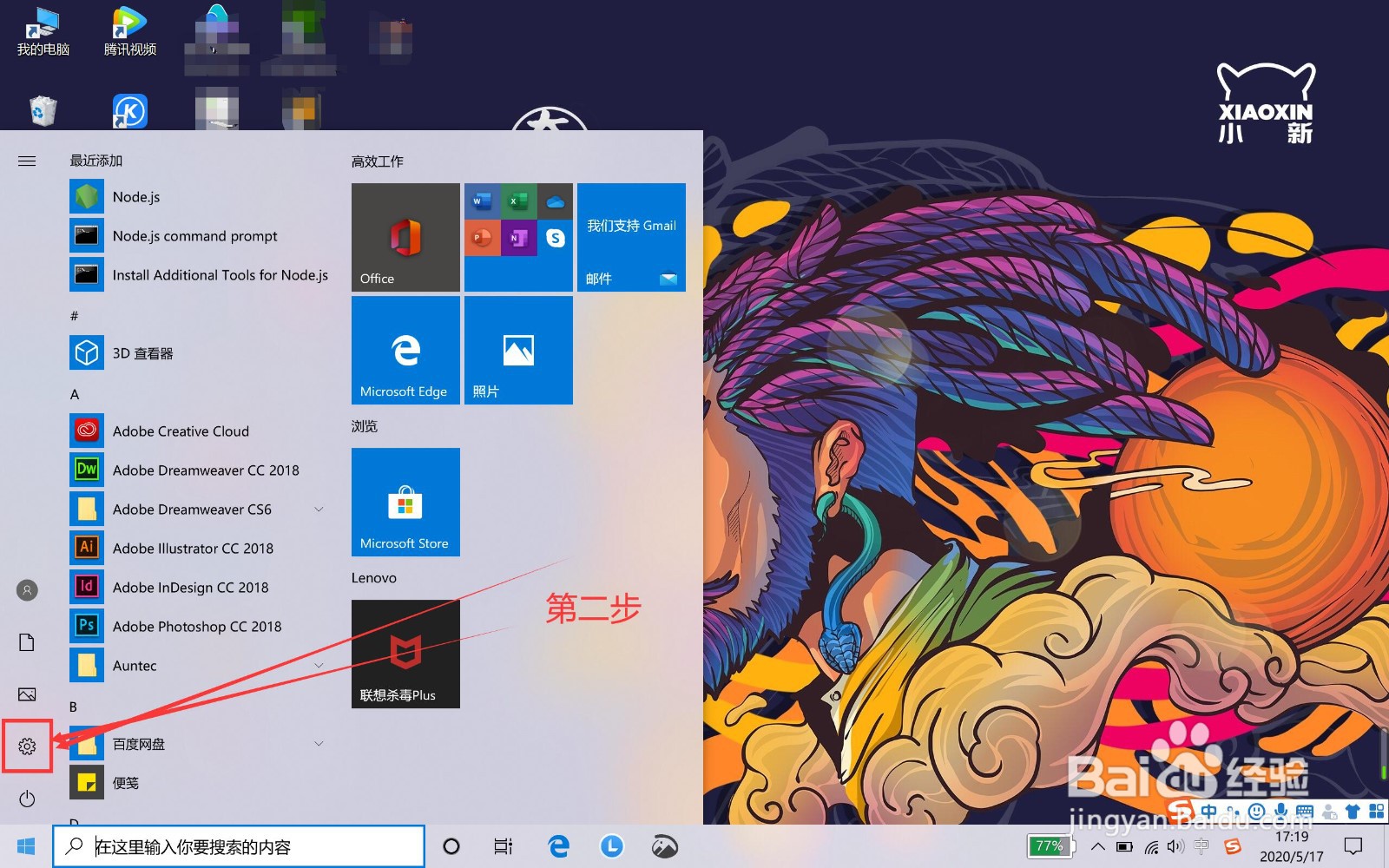Click the Windows Start button
The width and height of the screenshot is (1389, 868).
pos(26,846)
